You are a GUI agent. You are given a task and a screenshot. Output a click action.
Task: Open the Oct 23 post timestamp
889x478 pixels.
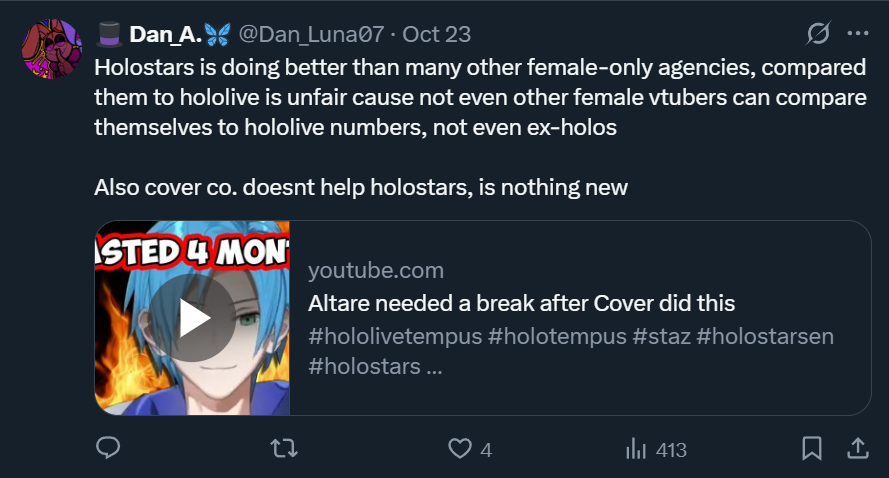pos(437,35)
